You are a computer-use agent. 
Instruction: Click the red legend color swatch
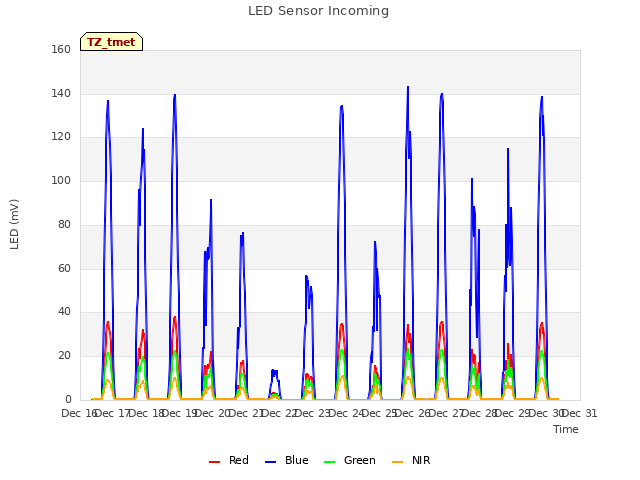214,462
